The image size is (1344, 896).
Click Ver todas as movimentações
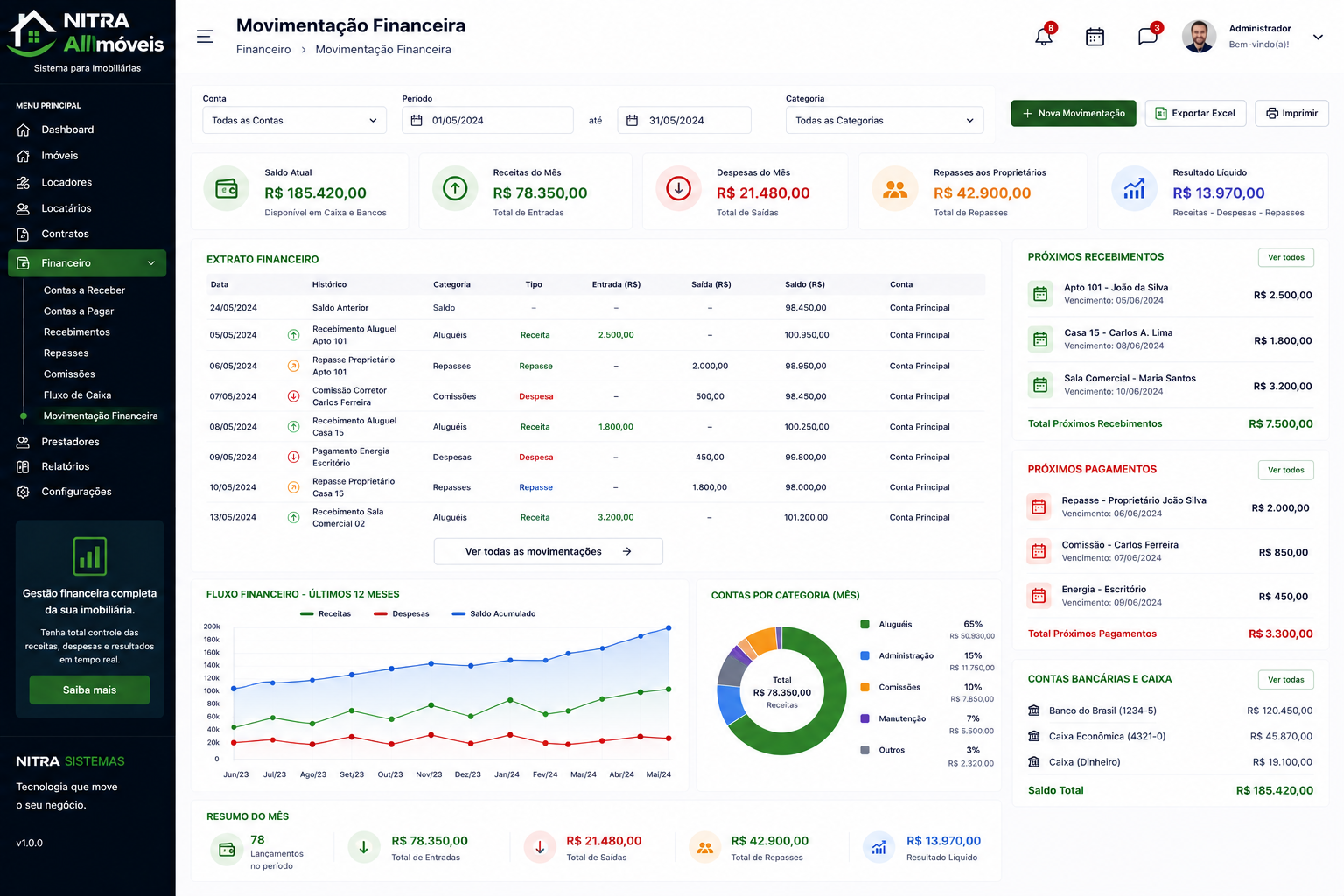pyautogui.click(x=548, y=551)
